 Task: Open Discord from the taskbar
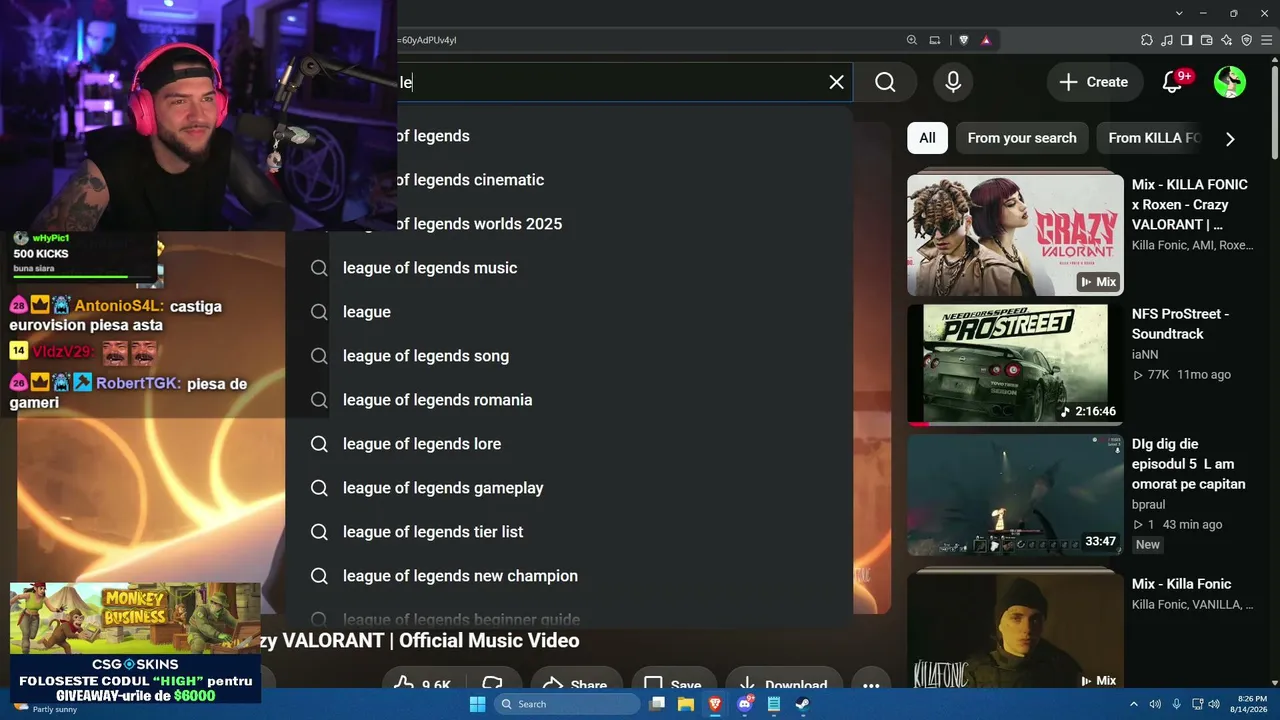click(745, 704)
